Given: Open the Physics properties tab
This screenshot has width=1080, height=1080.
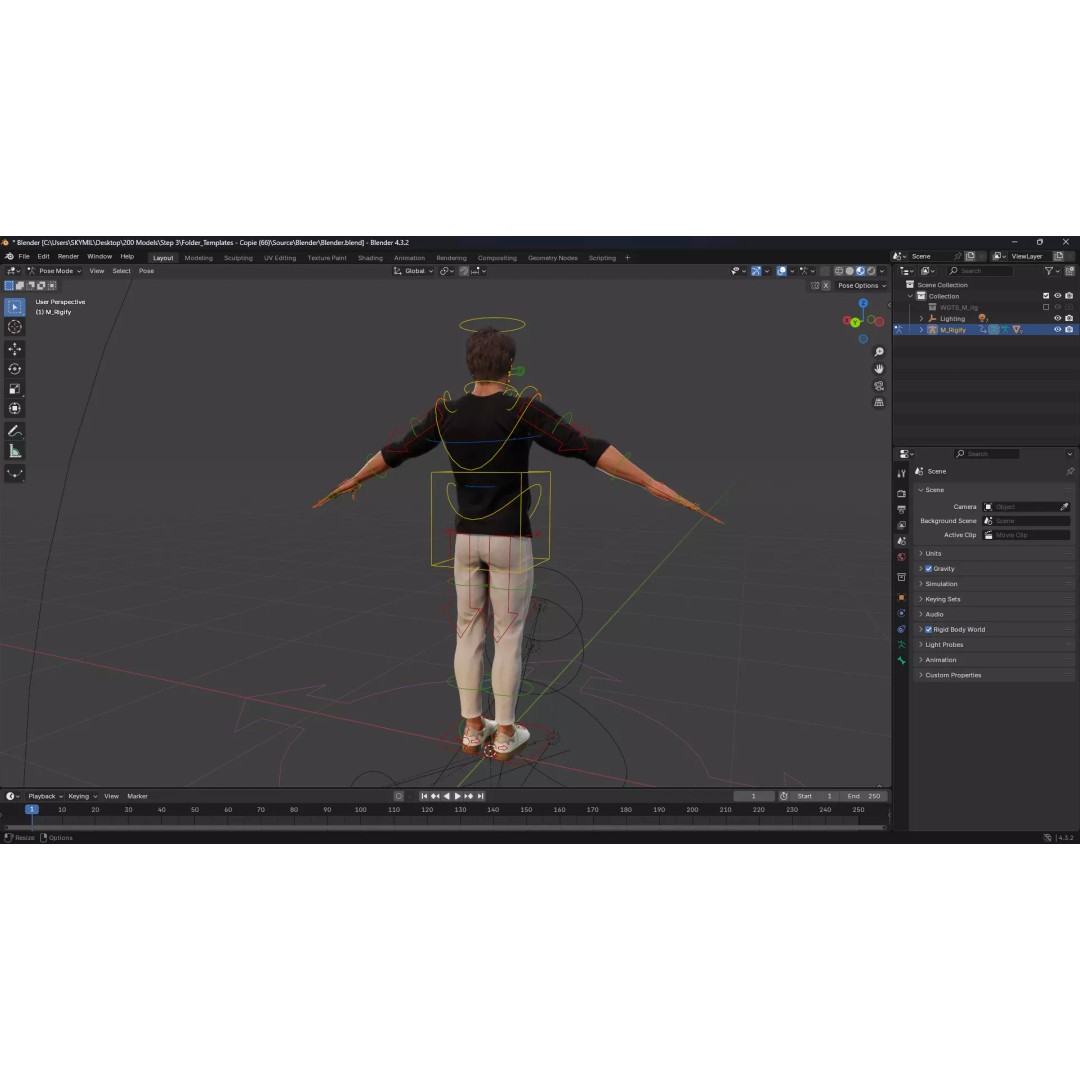Looking at the screenshot, I should tap(901, 613).
